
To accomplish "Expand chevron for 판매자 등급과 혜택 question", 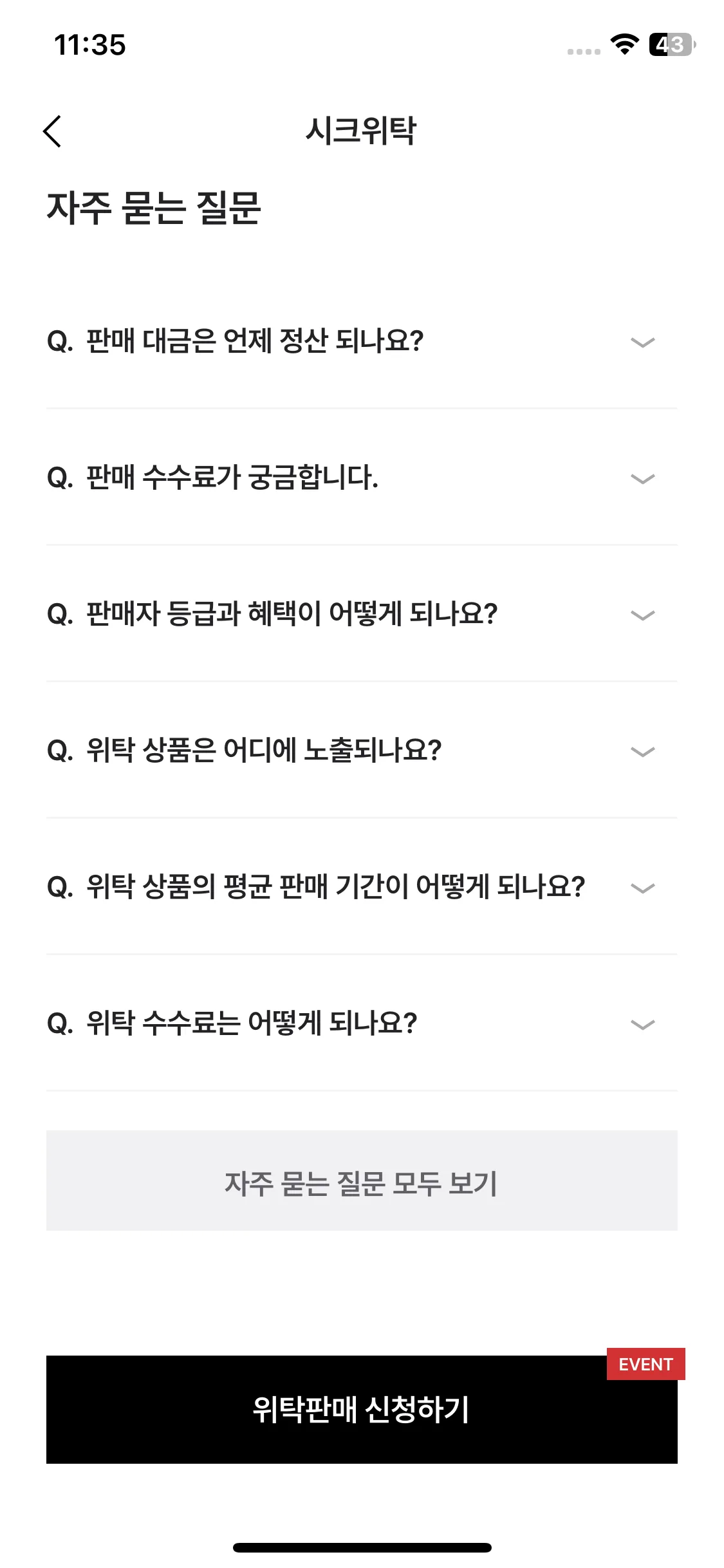I will pyautogui.click(x=642, y=615).
